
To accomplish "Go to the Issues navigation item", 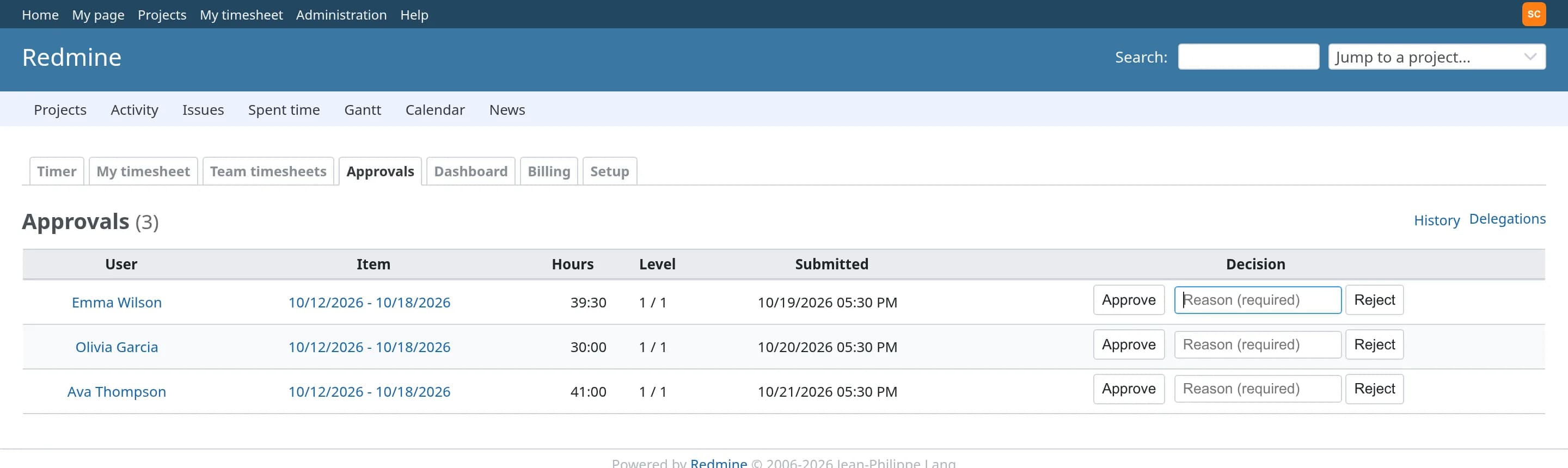I will point(203,109).
